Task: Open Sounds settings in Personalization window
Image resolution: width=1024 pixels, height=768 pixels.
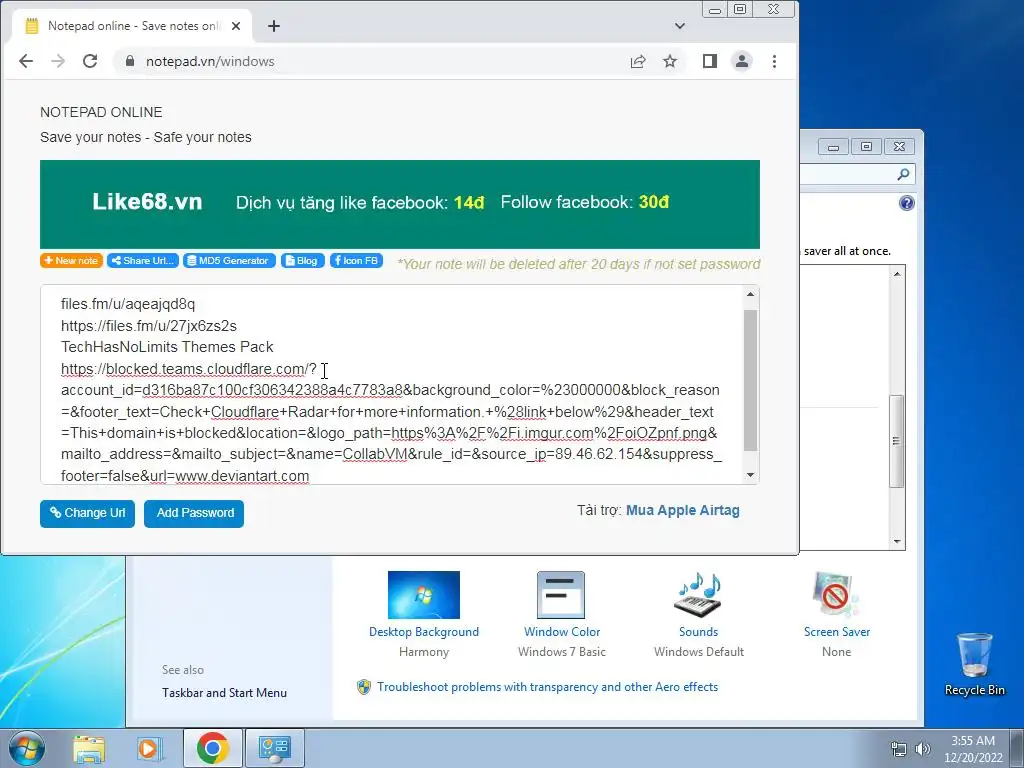Action: pos(698,614)
